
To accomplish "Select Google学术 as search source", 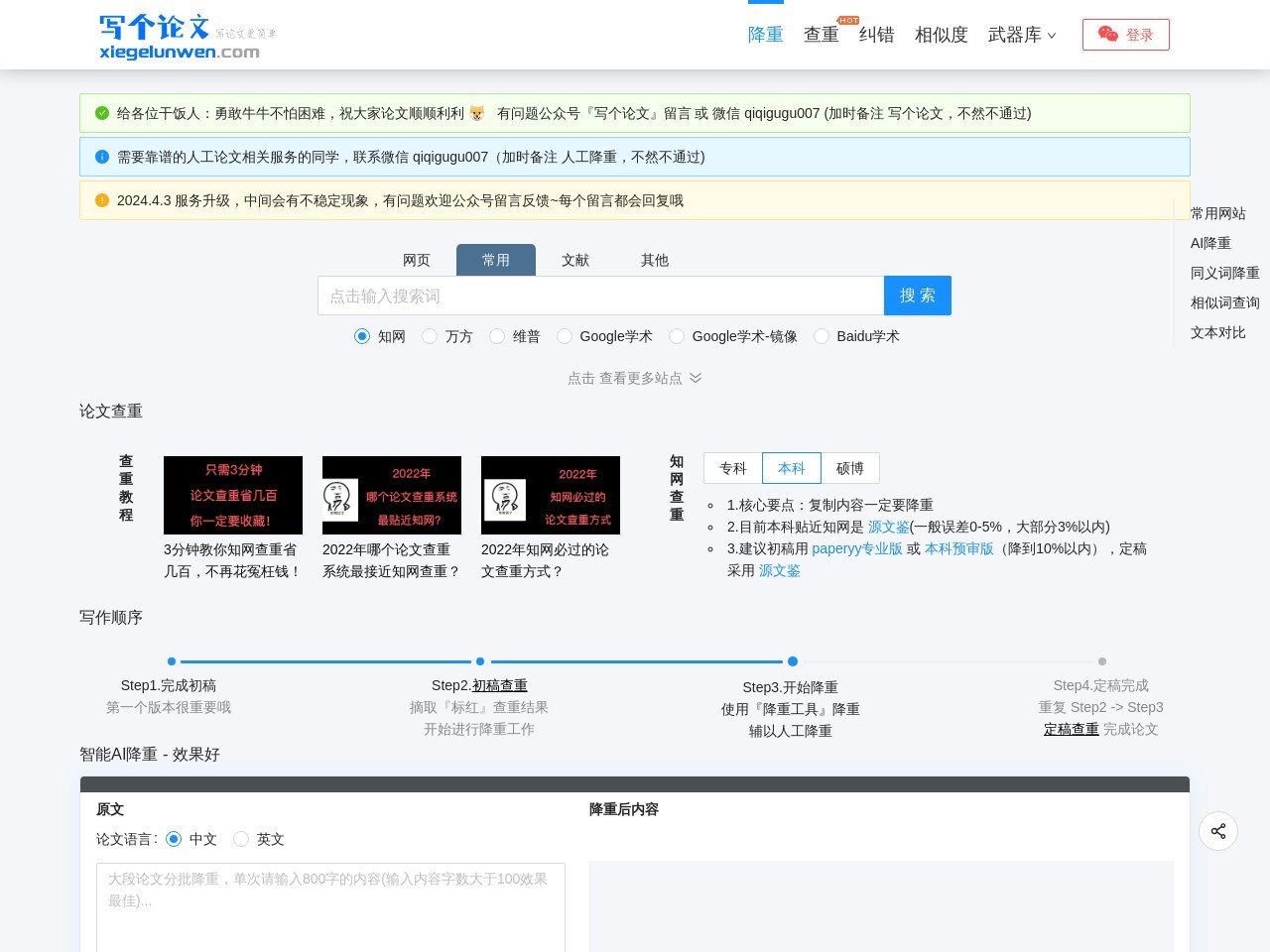I will tap(565, 336).
